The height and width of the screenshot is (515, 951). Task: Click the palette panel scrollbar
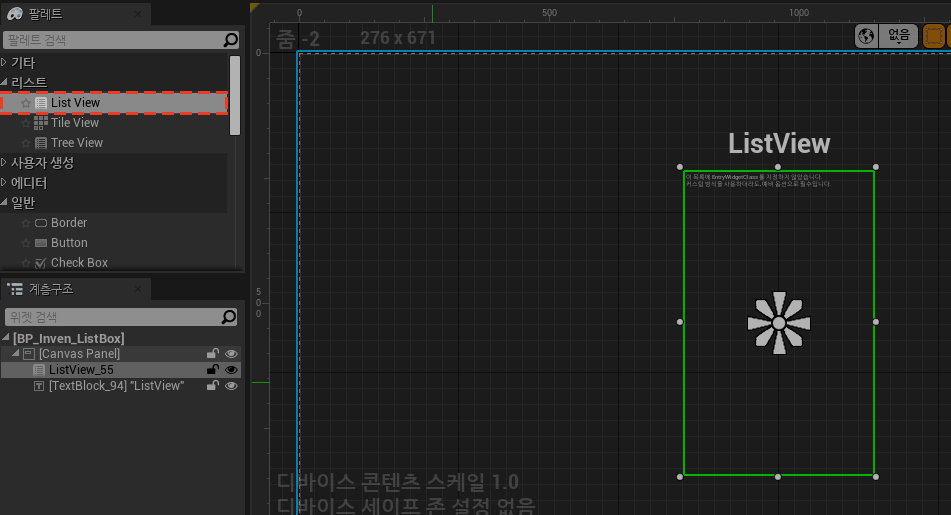pyautogui.click(x=235, y=95)
